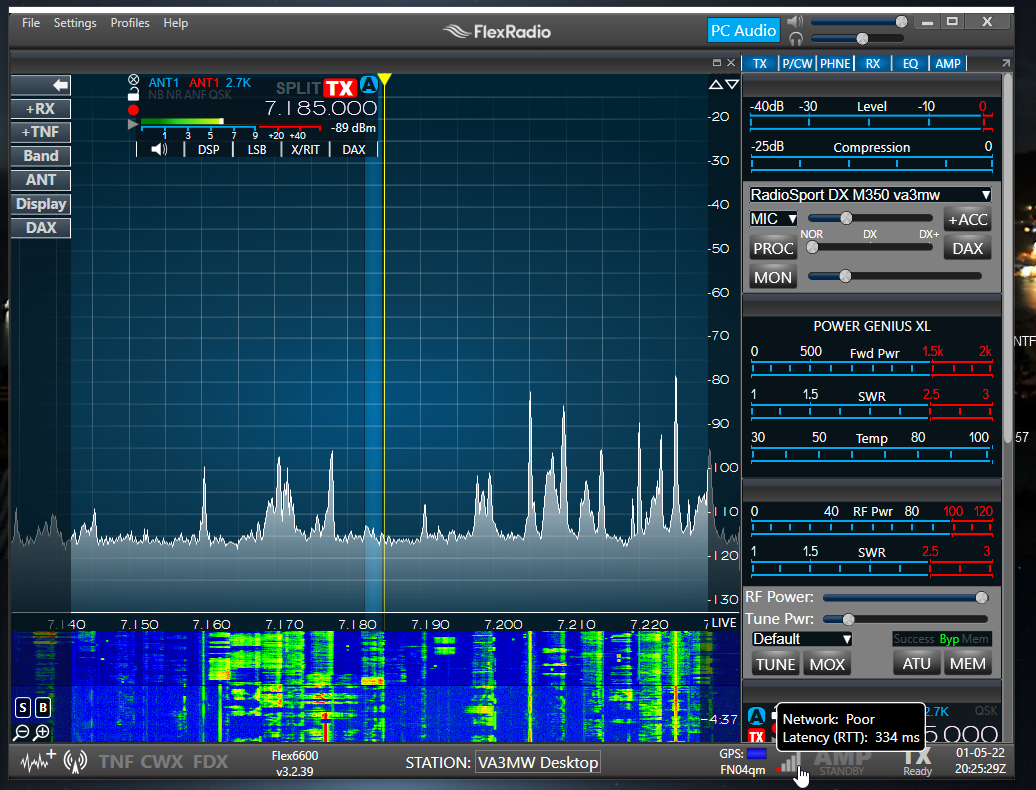
Task: Toggle MOX transmit
Action: click(827, 664)
